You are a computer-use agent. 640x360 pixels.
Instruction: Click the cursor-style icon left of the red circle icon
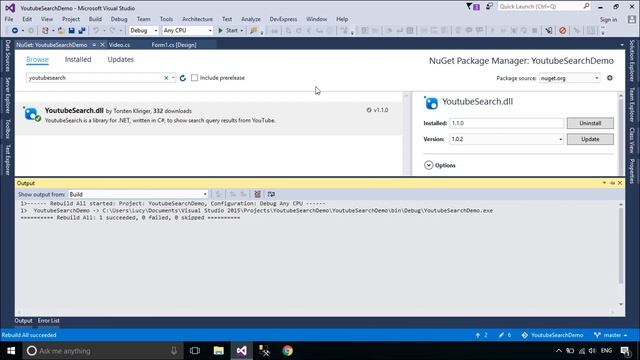549,31
